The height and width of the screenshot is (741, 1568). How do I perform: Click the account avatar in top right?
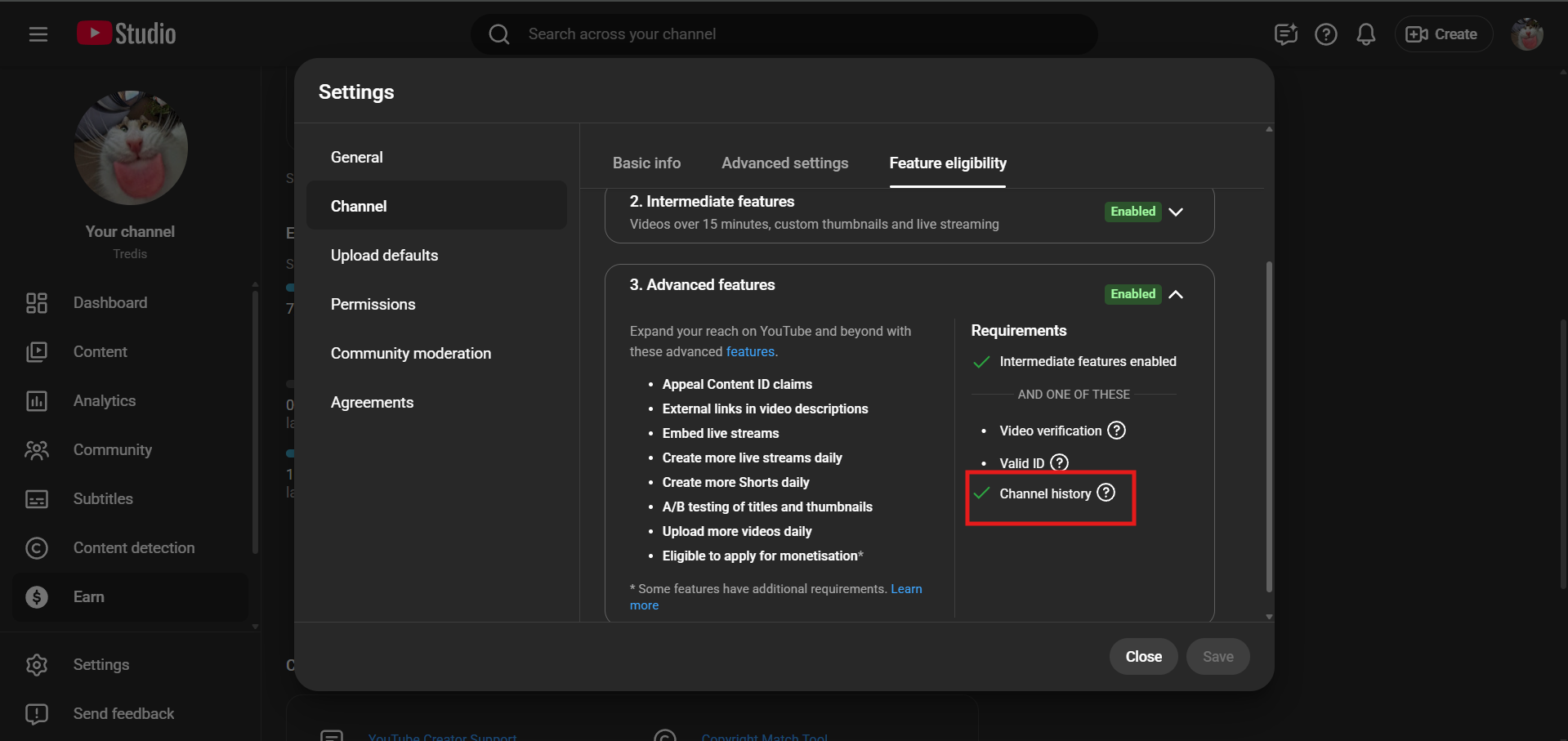[x=1526, y=34]
